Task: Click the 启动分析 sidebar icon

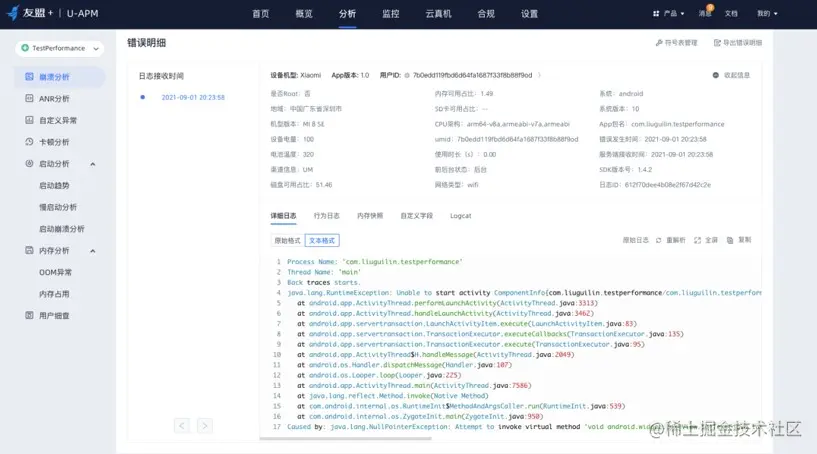Action: pos(29,164)
